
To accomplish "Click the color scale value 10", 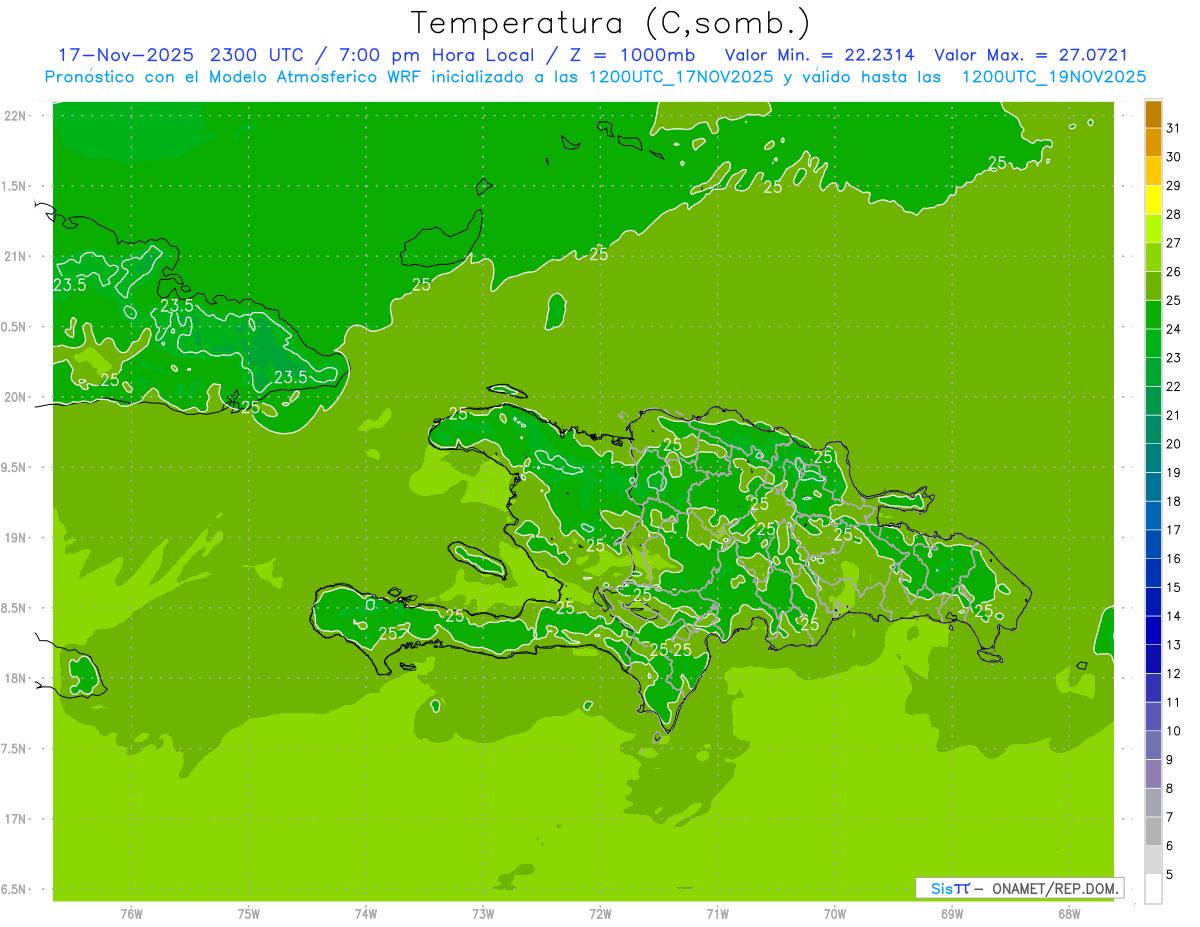I will (x=1173, y=731).
